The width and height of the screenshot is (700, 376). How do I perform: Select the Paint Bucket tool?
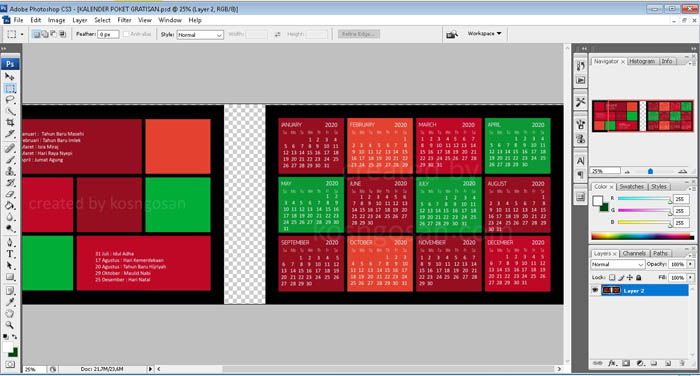[10, 206]
